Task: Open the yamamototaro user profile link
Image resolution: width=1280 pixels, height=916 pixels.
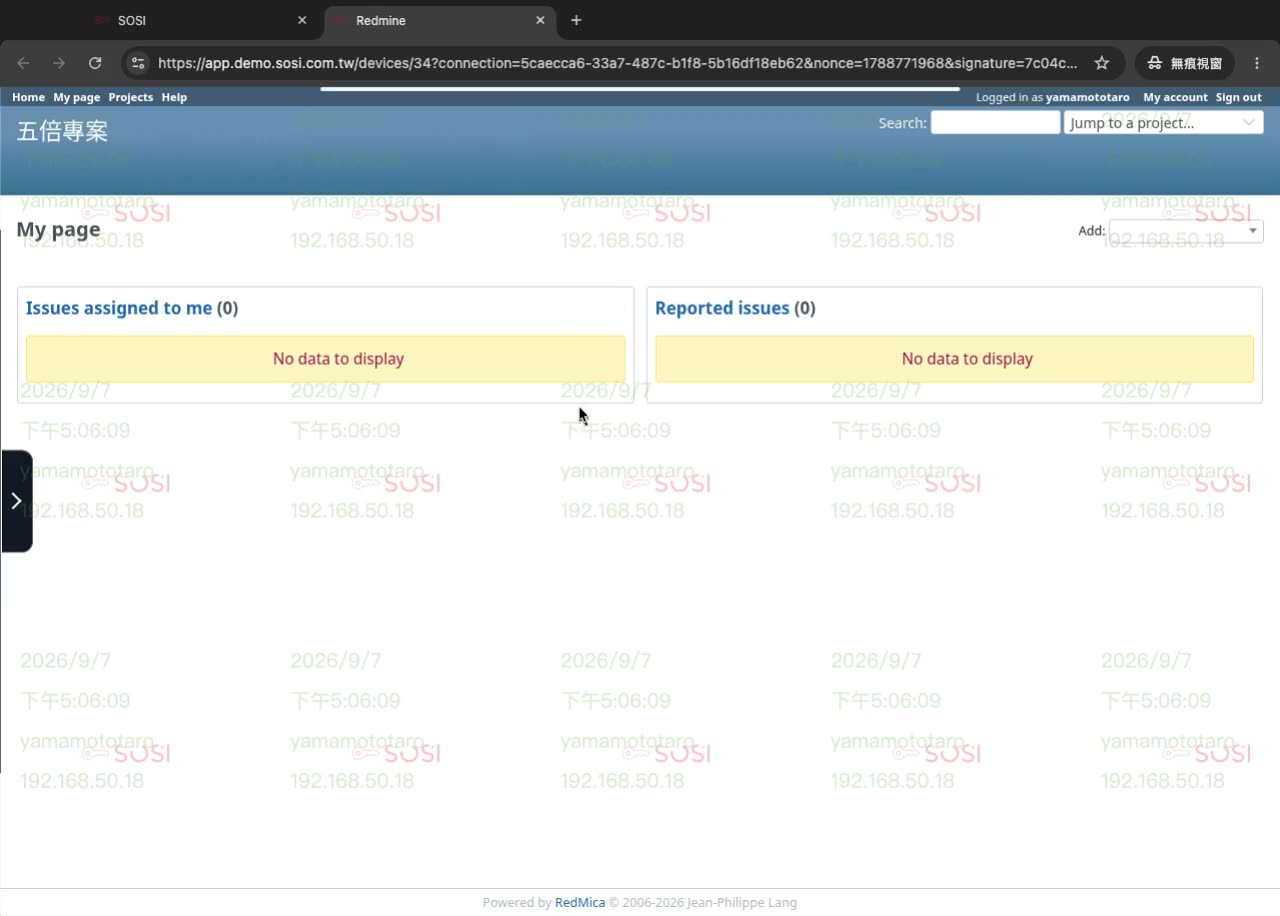Action: click(x=1088, y=97)
